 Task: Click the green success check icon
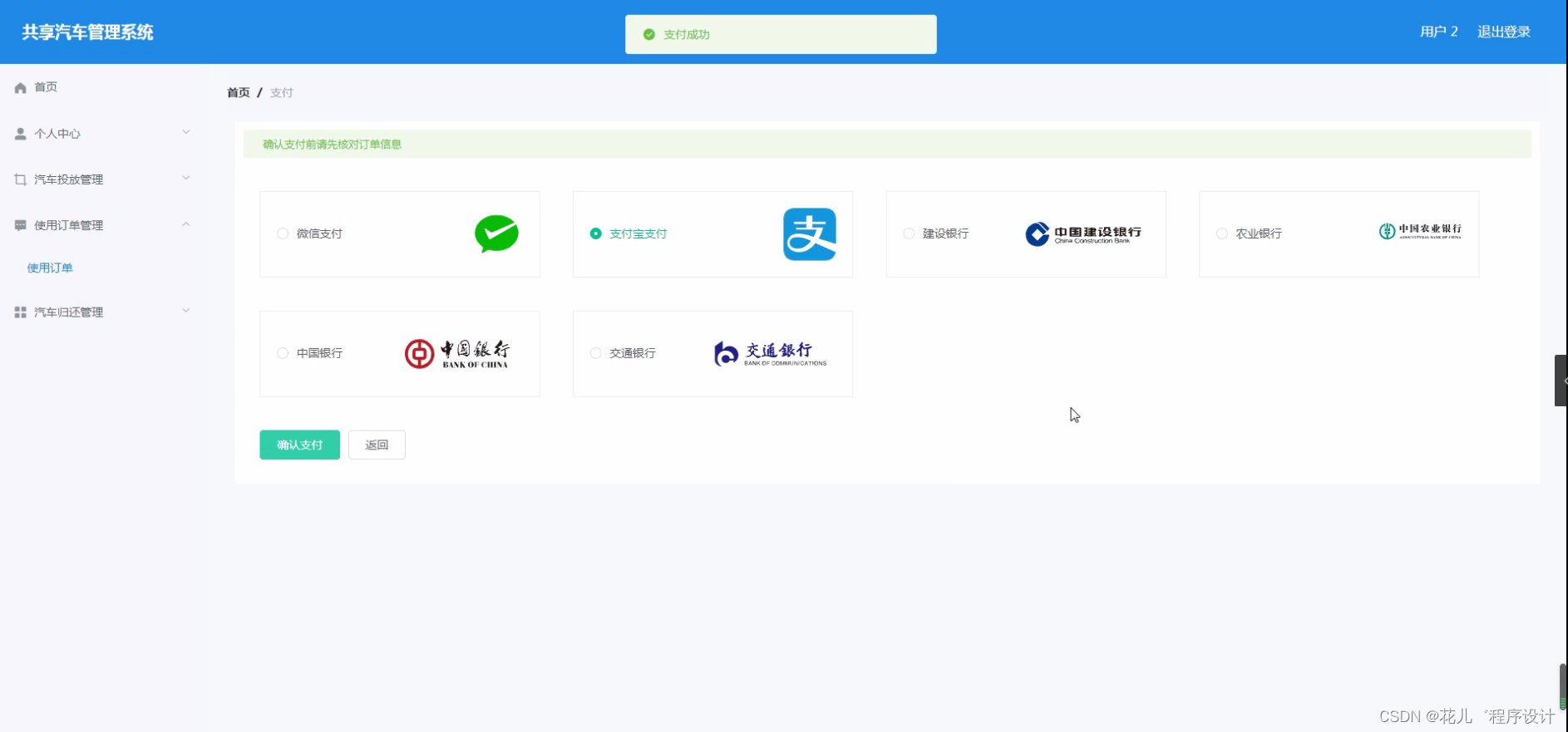coord(649,35)
